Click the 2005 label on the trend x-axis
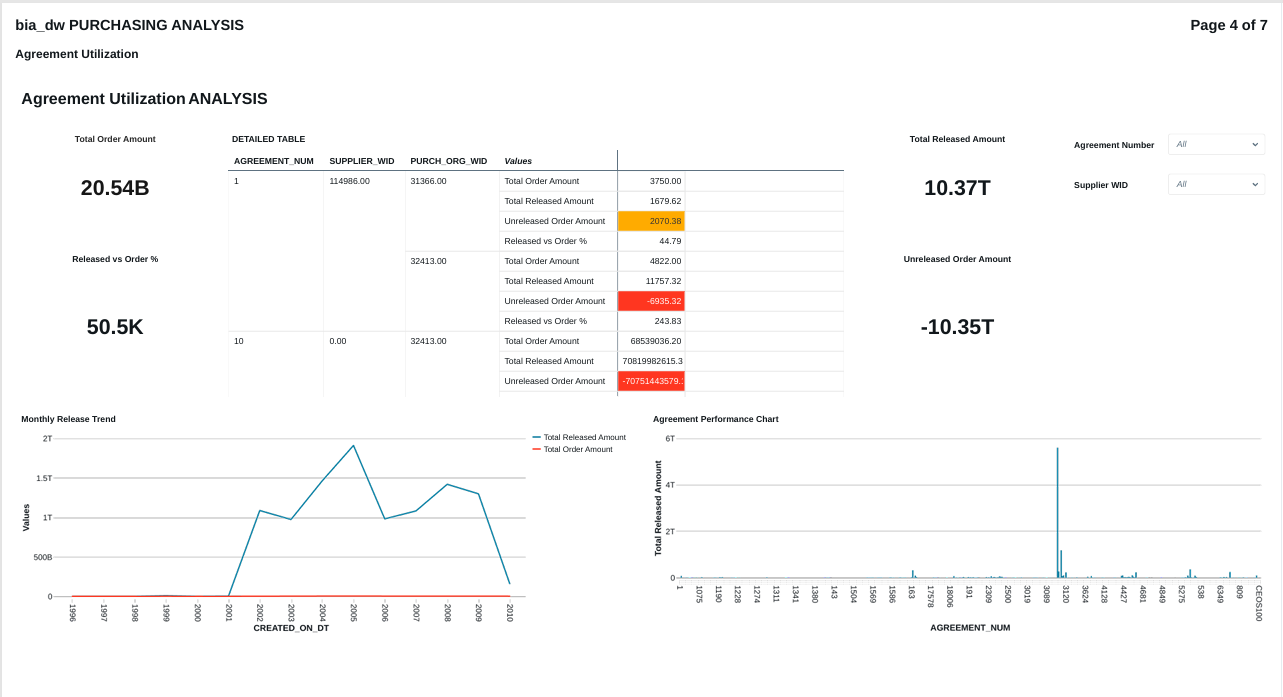This screenshot has height=697, width=1283. (x=354, y=611)
